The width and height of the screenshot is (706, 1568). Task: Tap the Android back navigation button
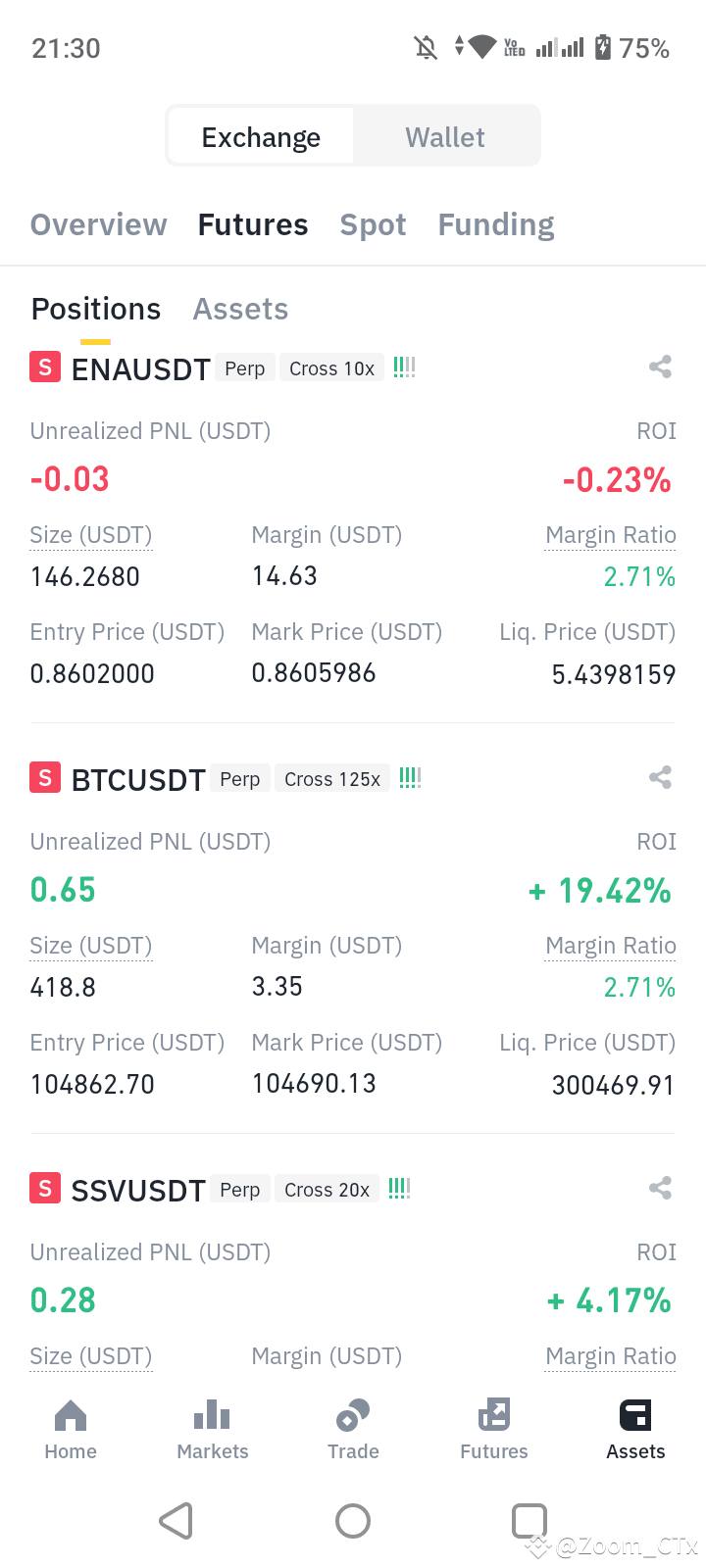176,1521
